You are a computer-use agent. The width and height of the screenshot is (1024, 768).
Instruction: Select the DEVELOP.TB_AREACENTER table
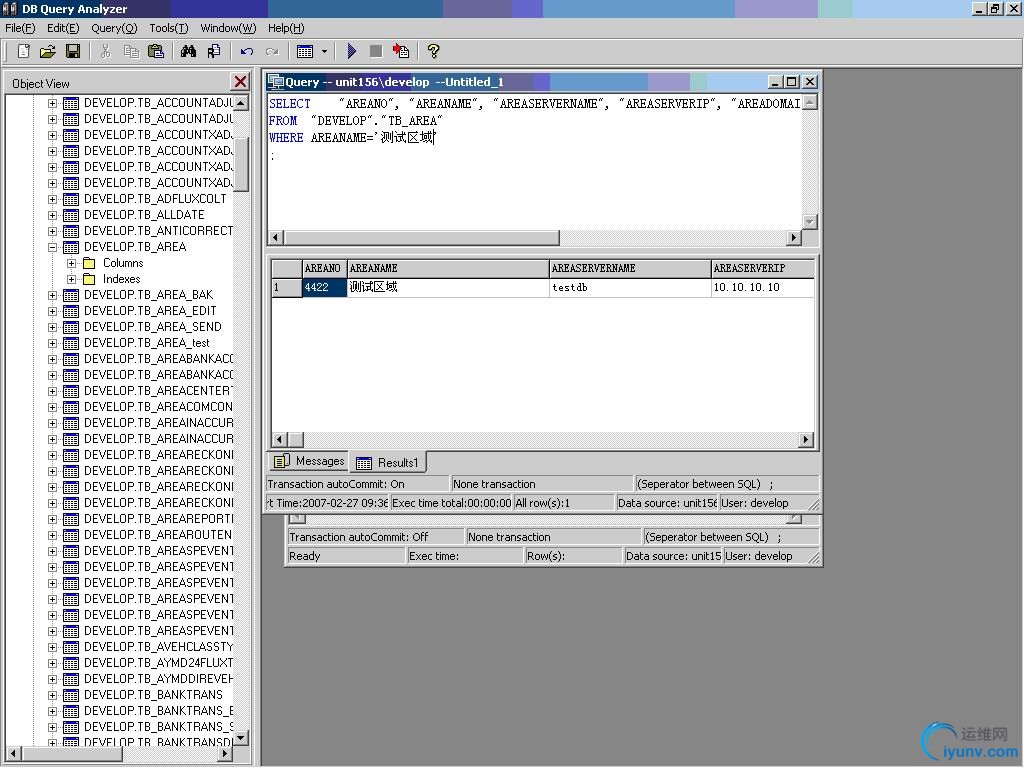(158, 391)
